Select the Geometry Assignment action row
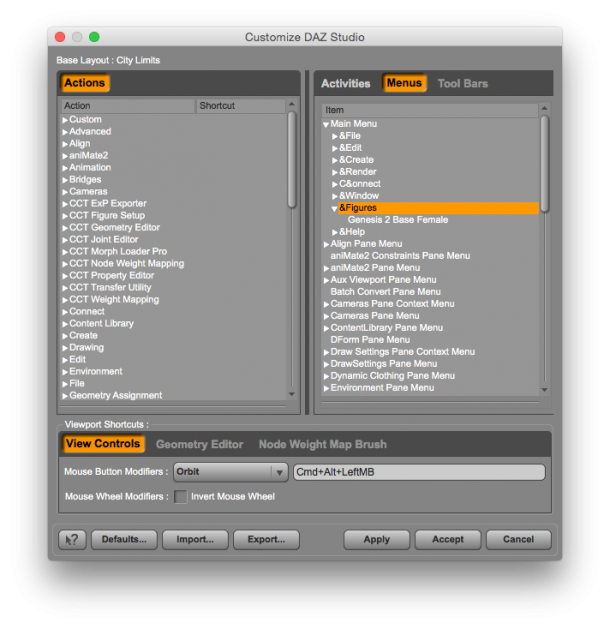610x629 pixels. [x=116, y=396]
